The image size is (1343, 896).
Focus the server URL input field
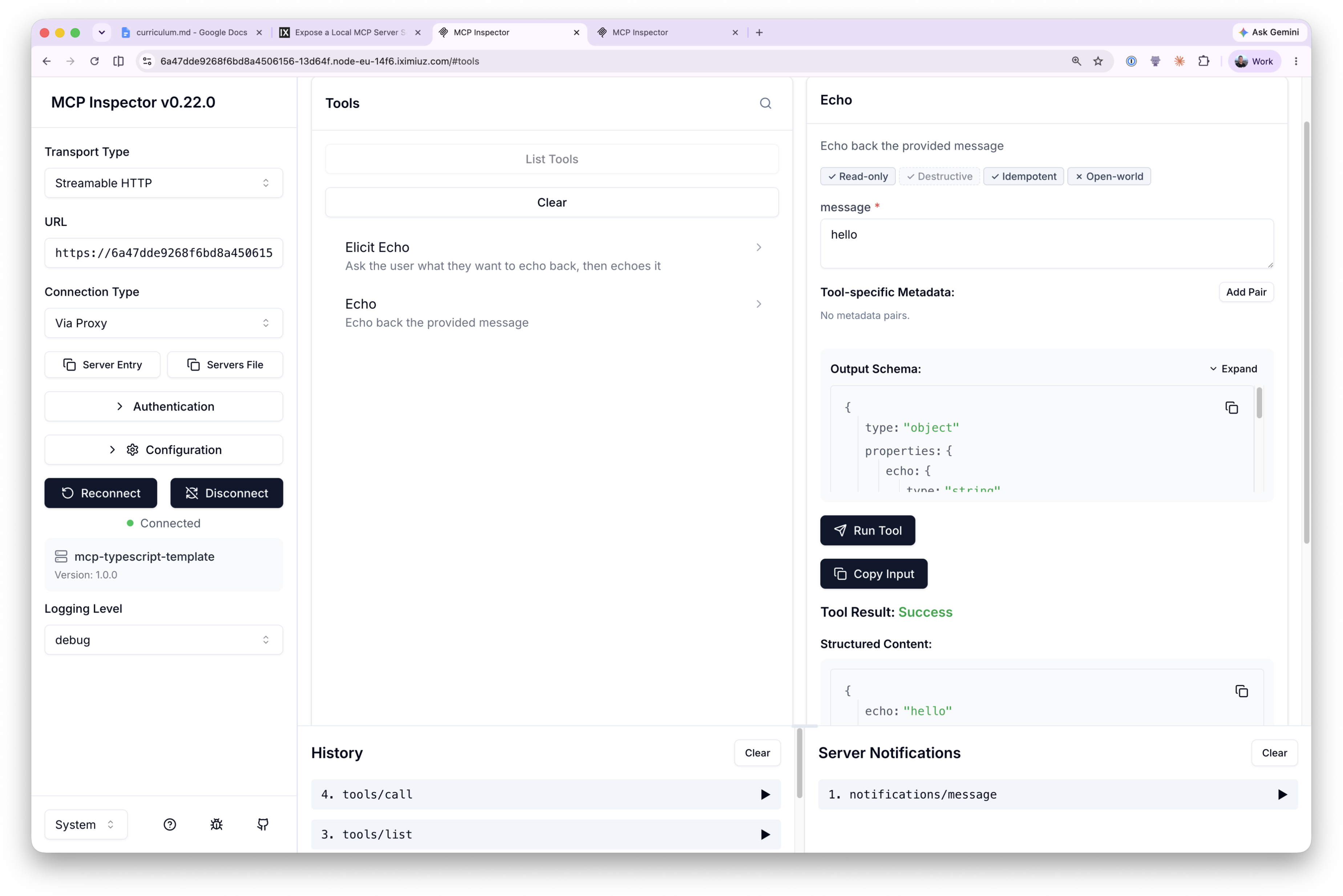pos(163,252)
